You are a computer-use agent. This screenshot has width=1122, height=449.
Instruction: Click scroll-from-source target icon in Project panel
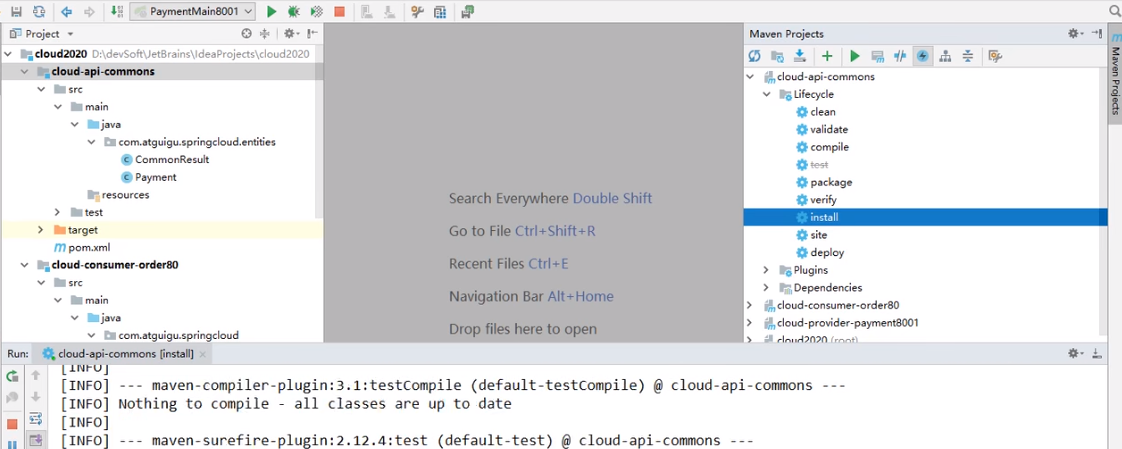click(x=247, y=34)
